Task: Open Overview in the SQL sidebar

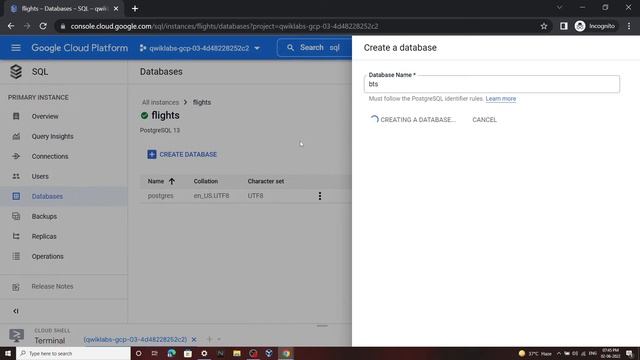Action: coord(45,116)
